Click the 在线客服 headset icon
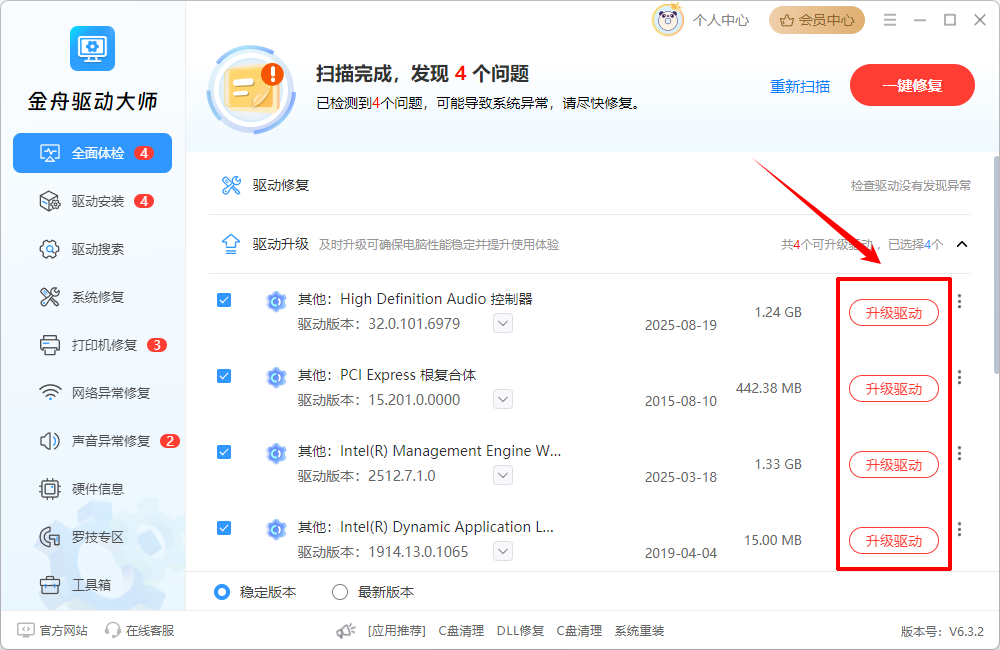 point(113,630)
